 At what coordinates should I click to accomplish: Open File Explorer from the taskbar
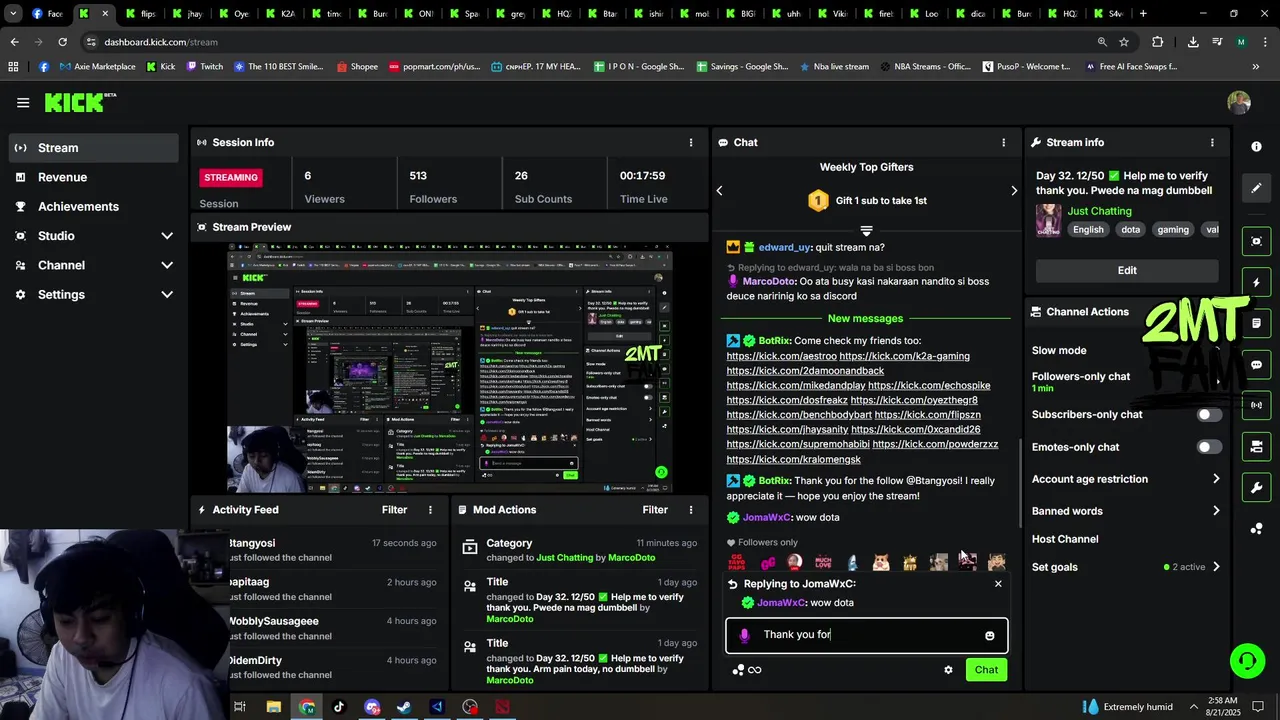coord(273,707)
